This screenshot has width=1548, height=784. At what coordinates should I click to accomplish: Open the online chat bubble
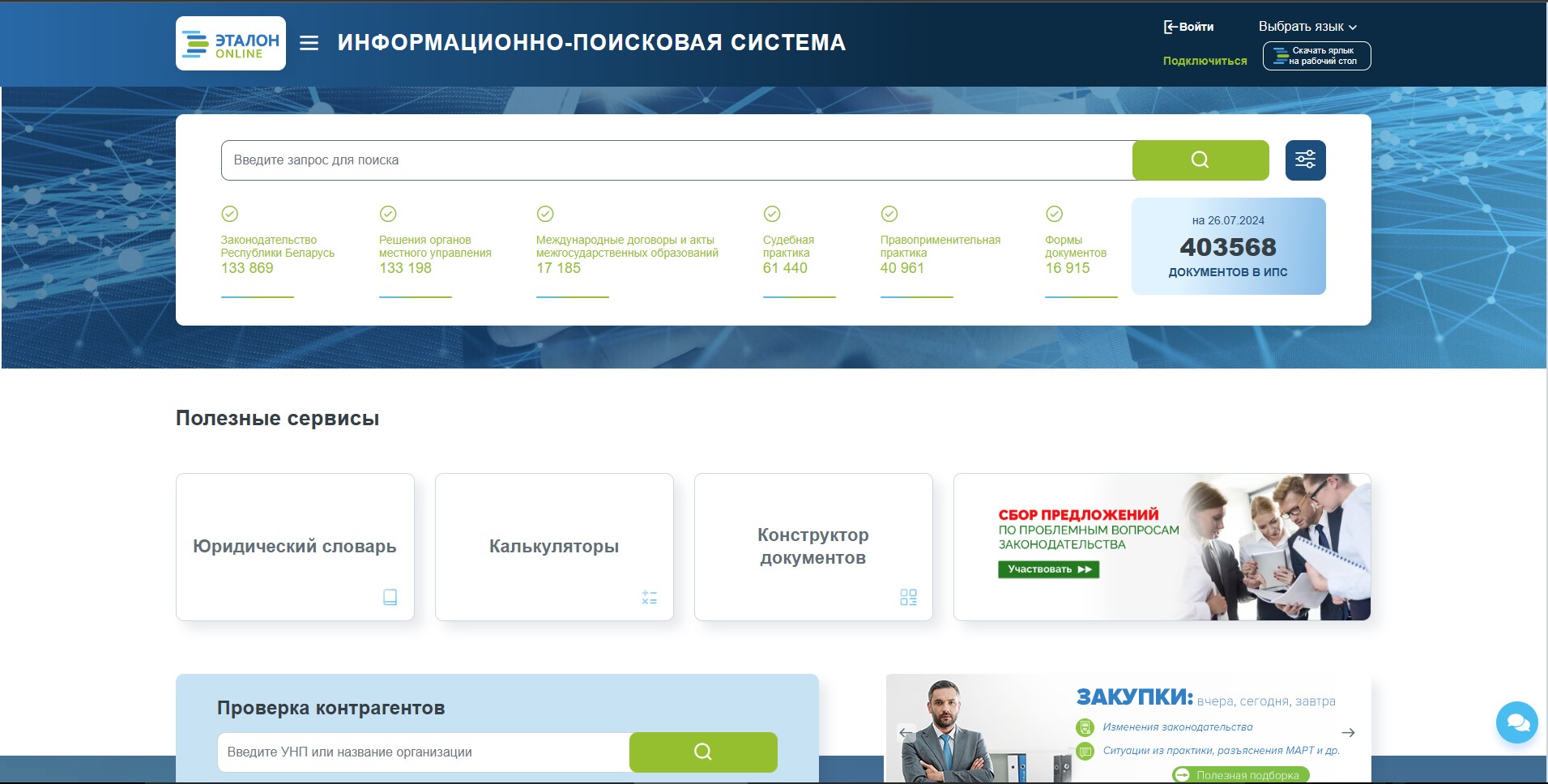coord(1516,722)
